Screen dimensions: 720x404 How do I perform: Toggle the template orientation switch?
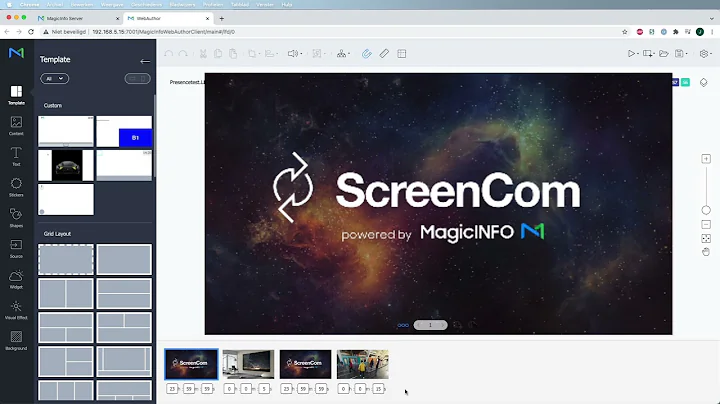tap(137, 79)
